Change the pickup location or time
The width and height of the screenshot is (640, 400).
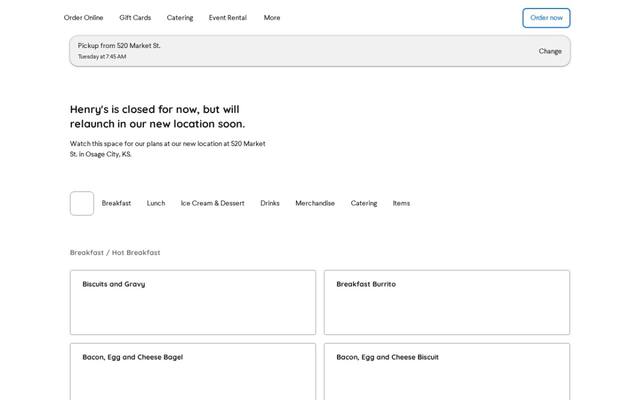pyautogui.click(x=550, y=51)
